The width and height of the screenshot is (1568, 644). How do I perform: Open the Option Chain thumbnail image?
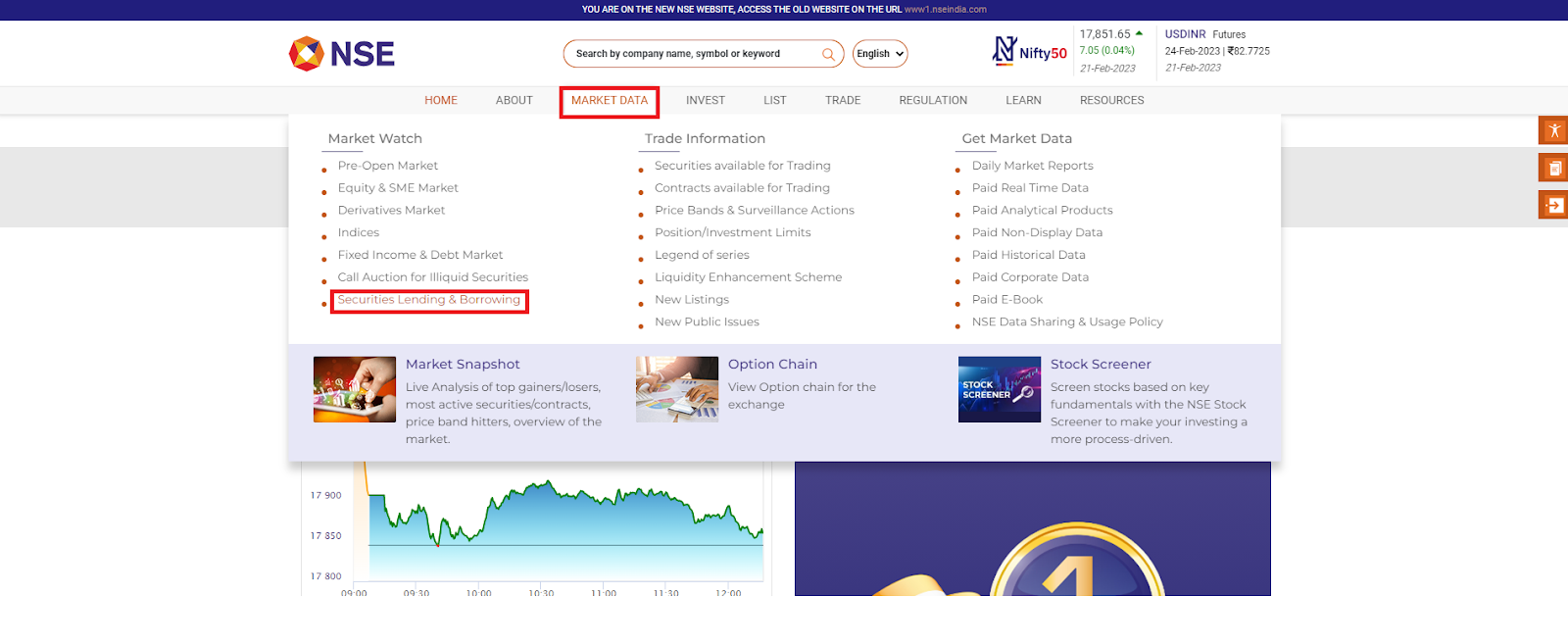point(677,389)
